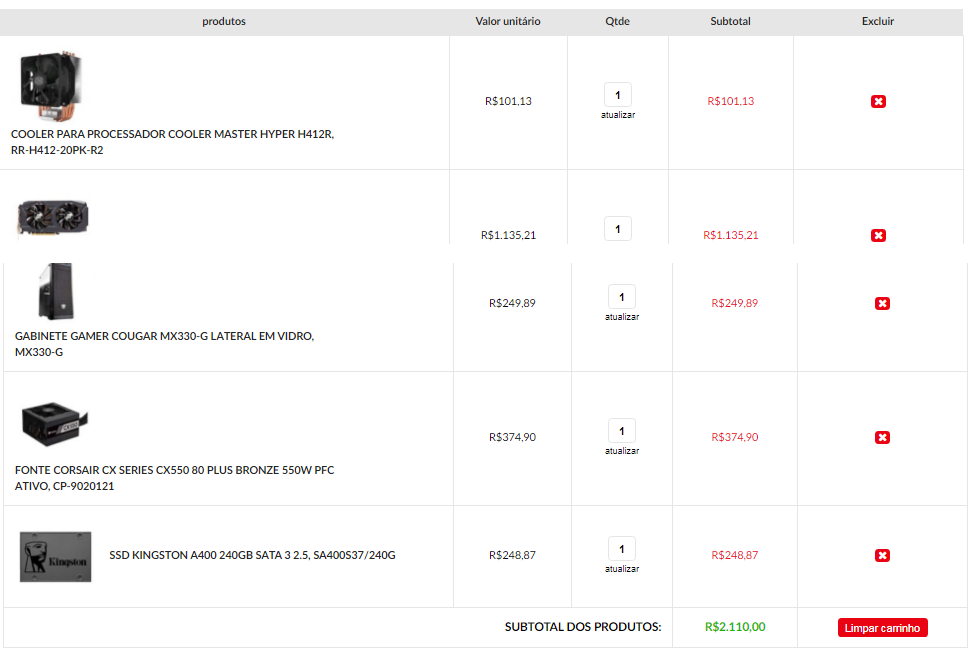Click the Subtotal column header
Image resolution: width=969 pixels, height=651 pixels.
pos(730,22)
